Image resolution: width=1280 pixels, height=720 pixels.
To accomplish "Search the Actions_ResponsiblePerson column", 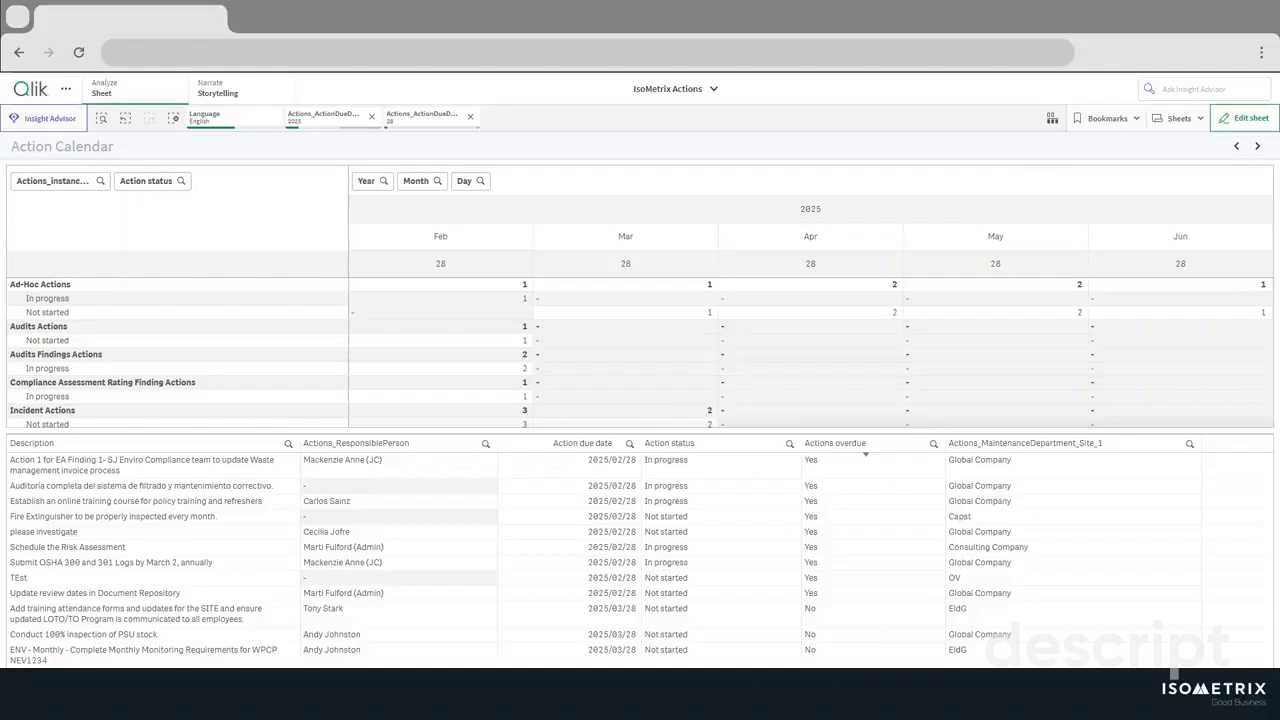I will click(x=486, y=444).
